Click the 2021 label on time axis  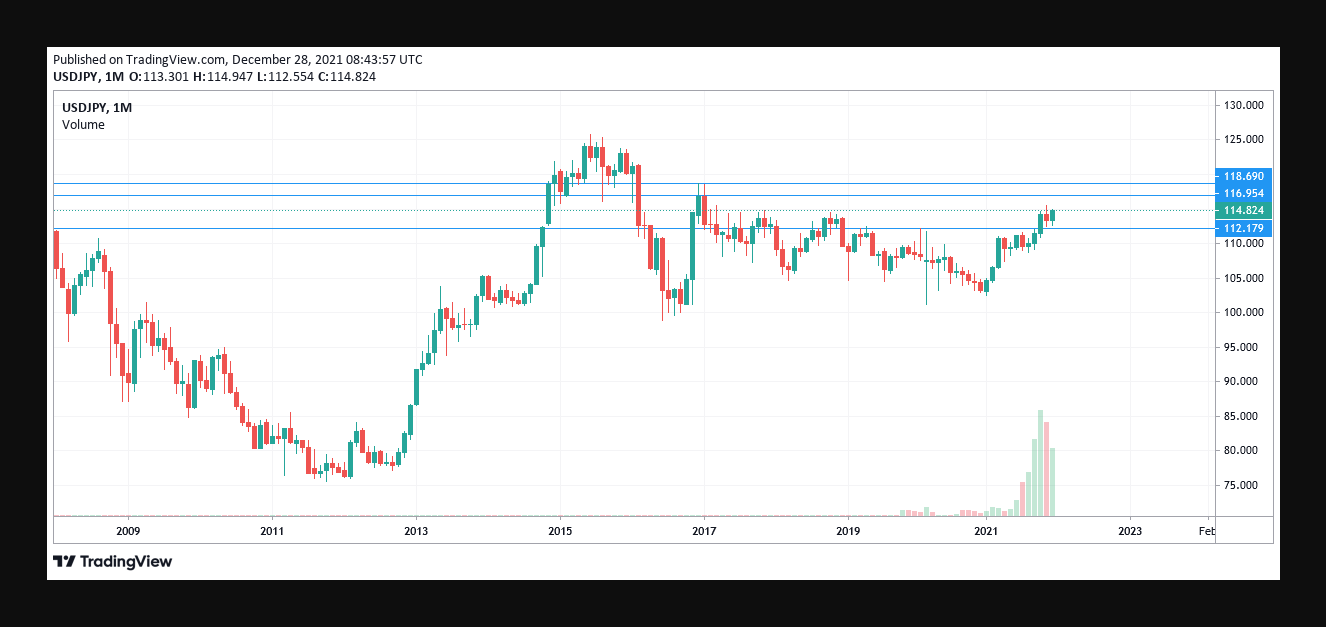(x=987, y=531)
